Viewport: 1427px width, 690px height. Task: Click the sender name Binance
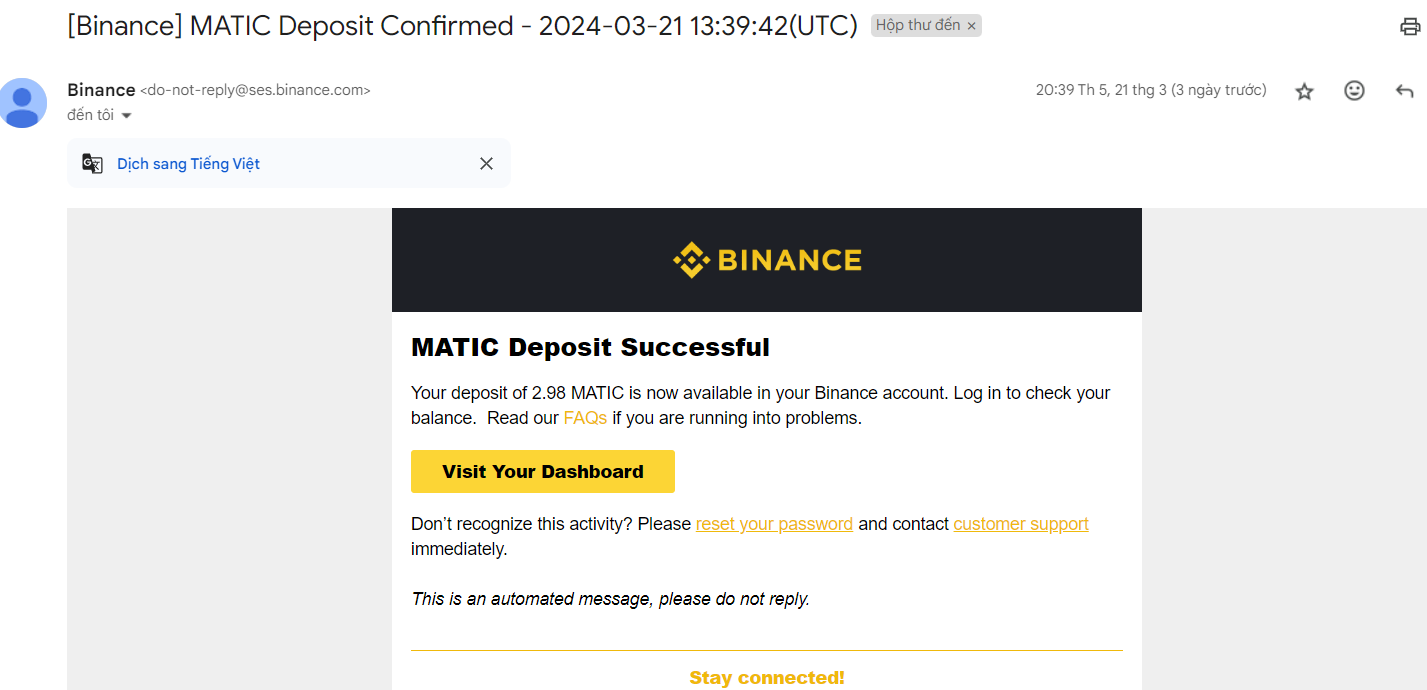pyautogui.click(x=101, y=90)
